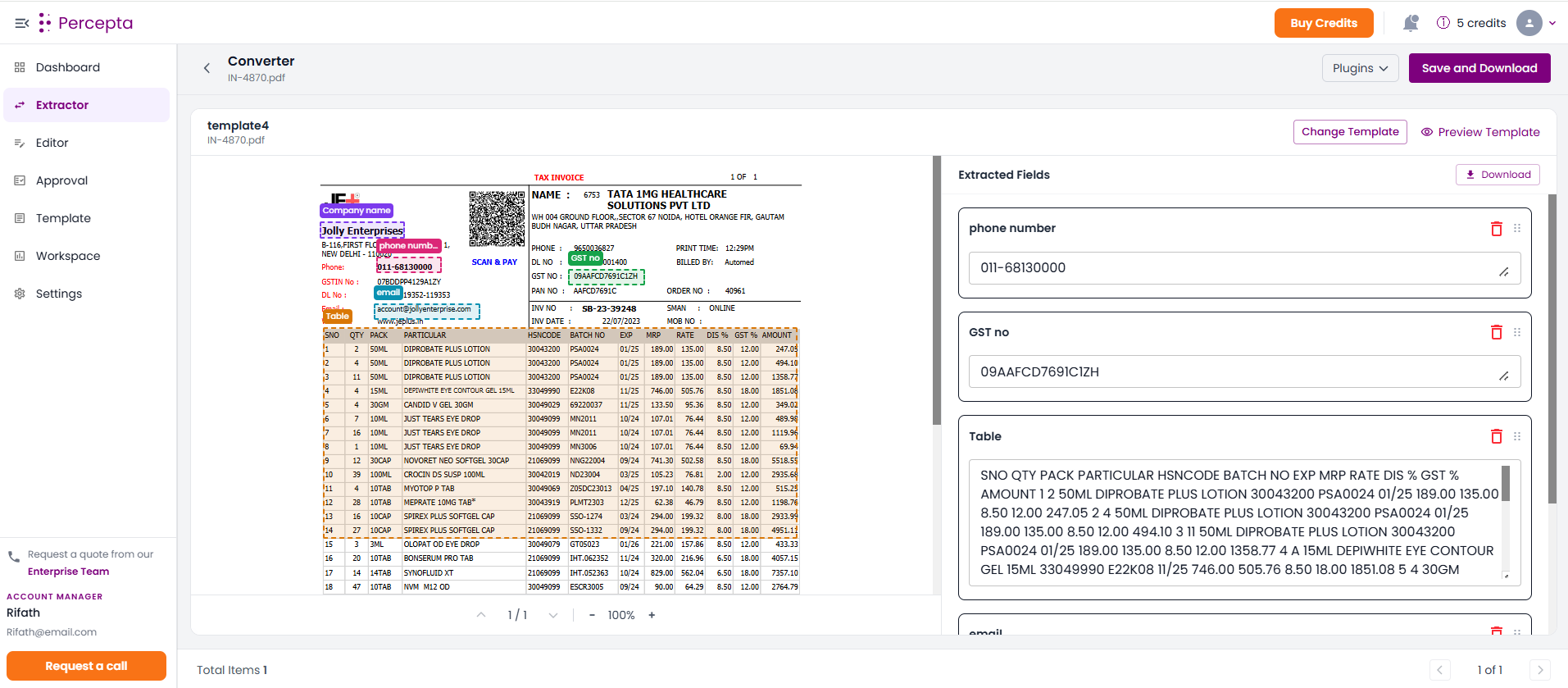
Task: Click the Settings gear icon
Action: (20, 294)
